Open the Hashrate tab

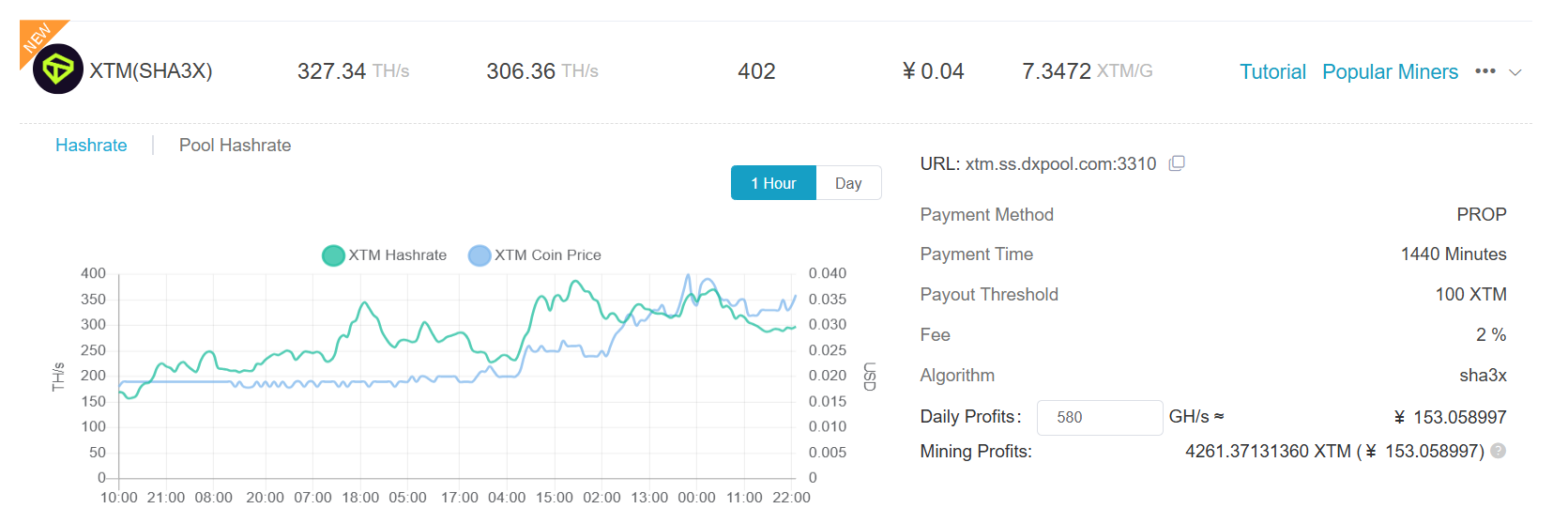(x=91, y=146)
